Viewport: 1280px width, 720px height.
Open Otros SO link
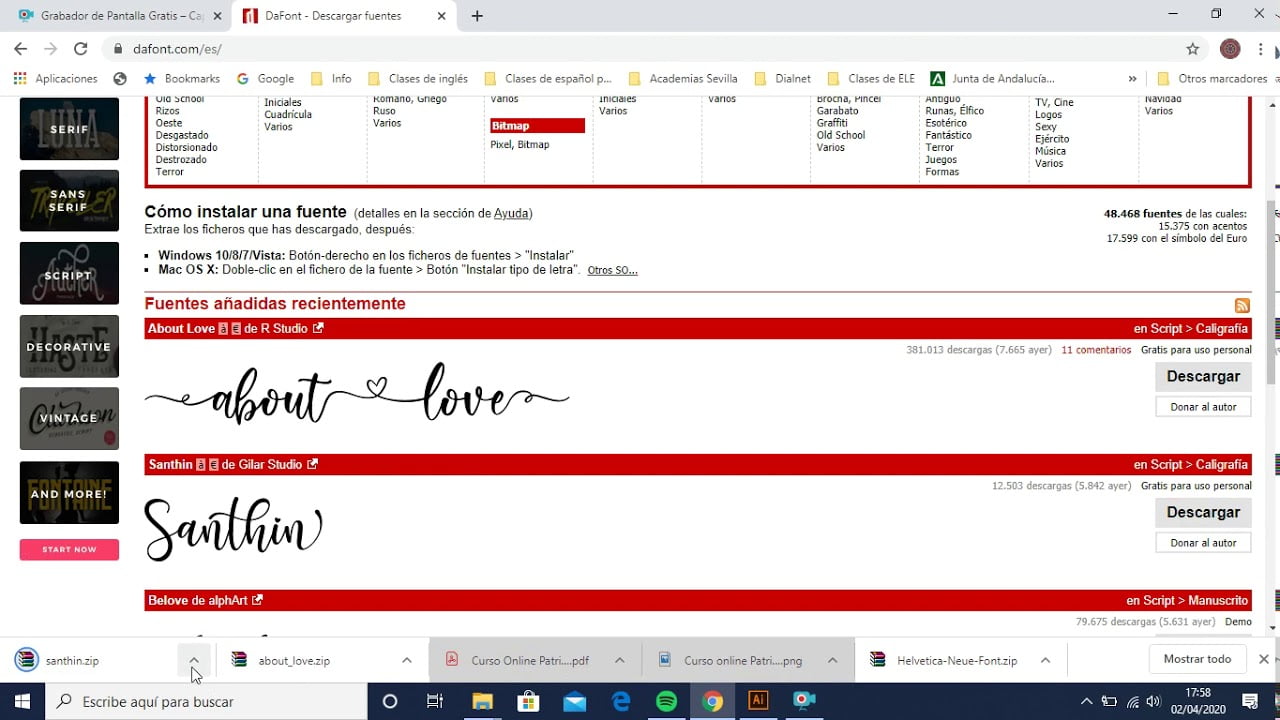tap(612, 270)
